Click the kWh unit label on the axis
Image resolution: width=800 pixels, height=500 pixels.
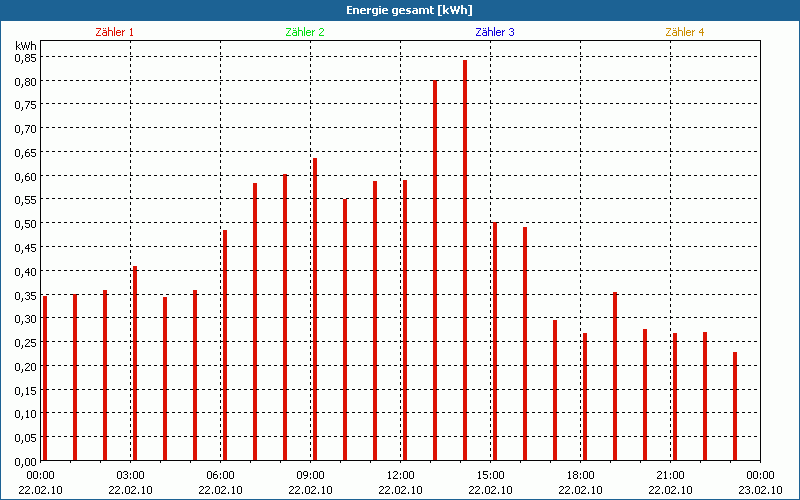click(x=26, y=46)
